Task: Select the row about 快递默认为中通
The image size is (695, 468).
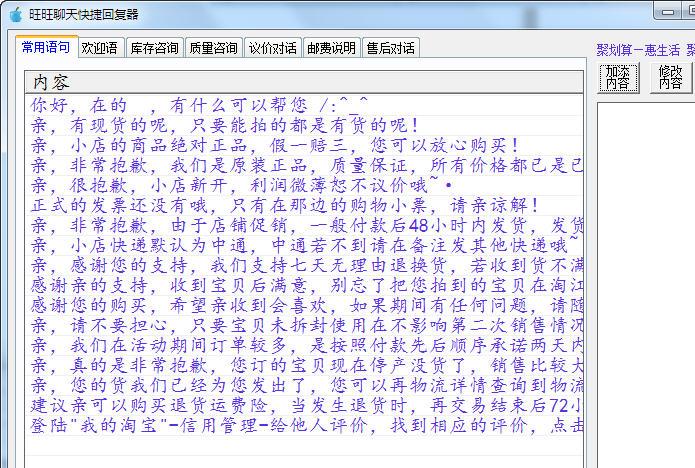Action: (x=300, y=245)
